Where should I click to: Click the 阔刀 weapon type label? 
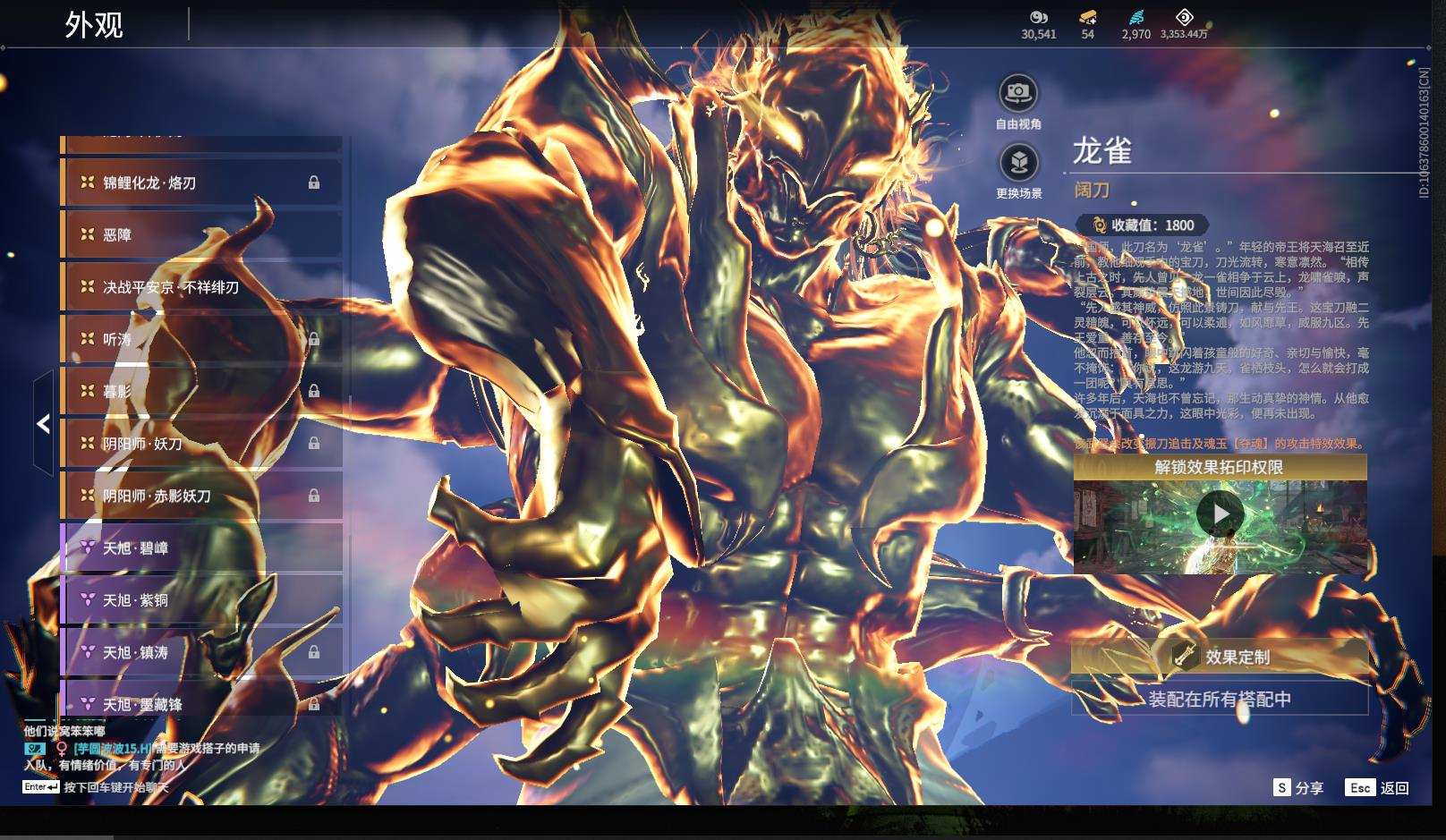click(1092, 190)
